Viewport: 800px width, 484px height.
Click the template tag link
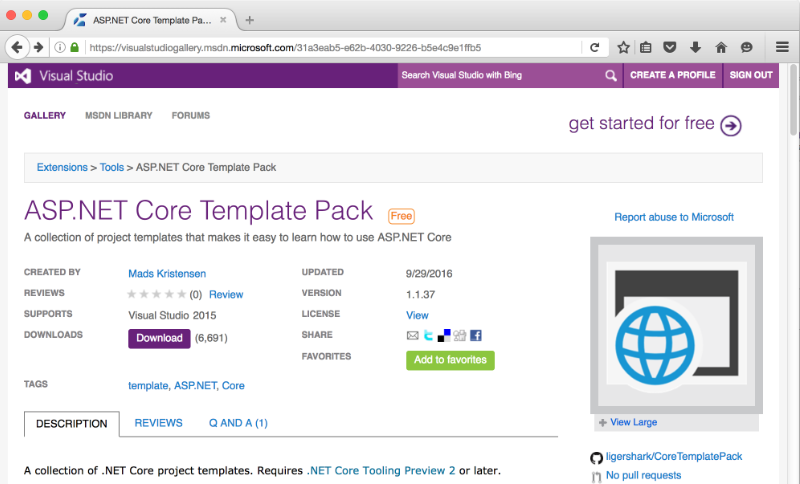tap(148, 386)
